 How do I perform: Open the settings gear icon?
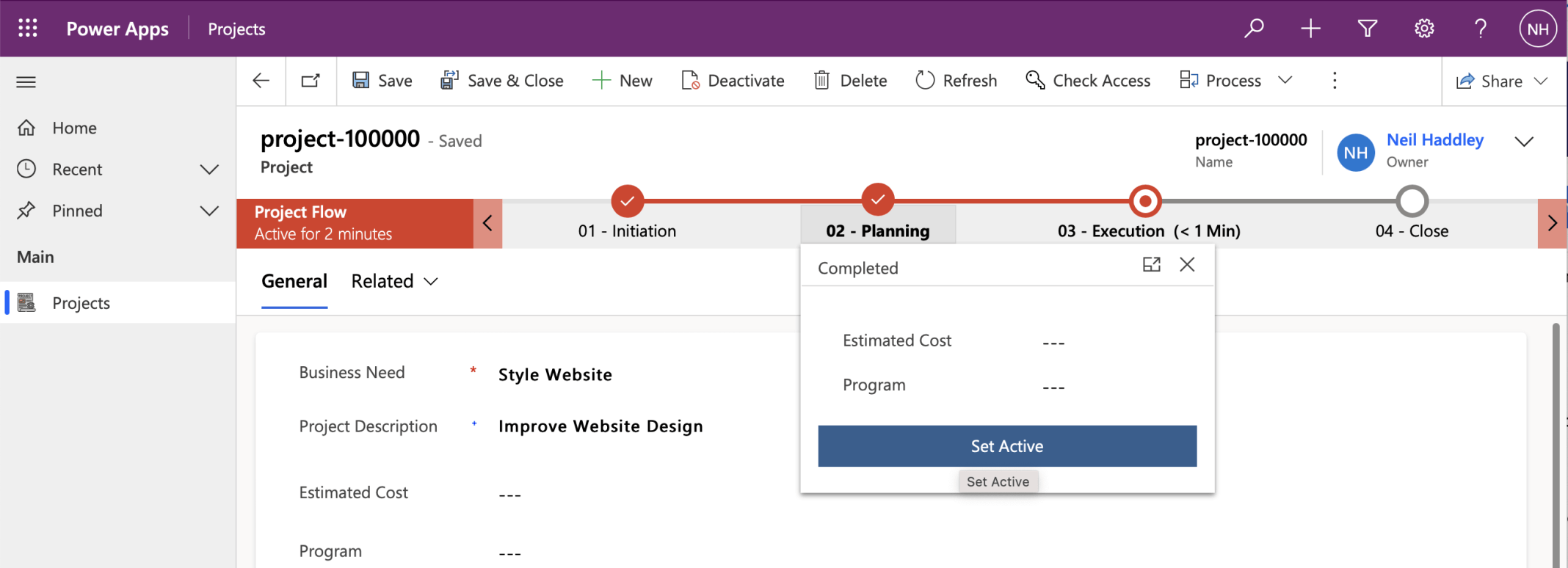[x=1424, y=29]
